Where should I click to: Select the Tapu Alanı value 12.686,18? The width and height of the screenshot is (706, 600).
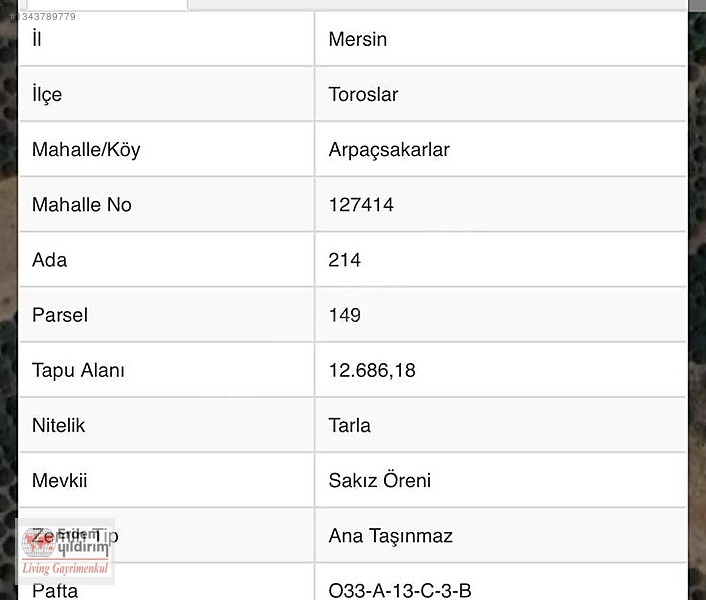[372, 370]
